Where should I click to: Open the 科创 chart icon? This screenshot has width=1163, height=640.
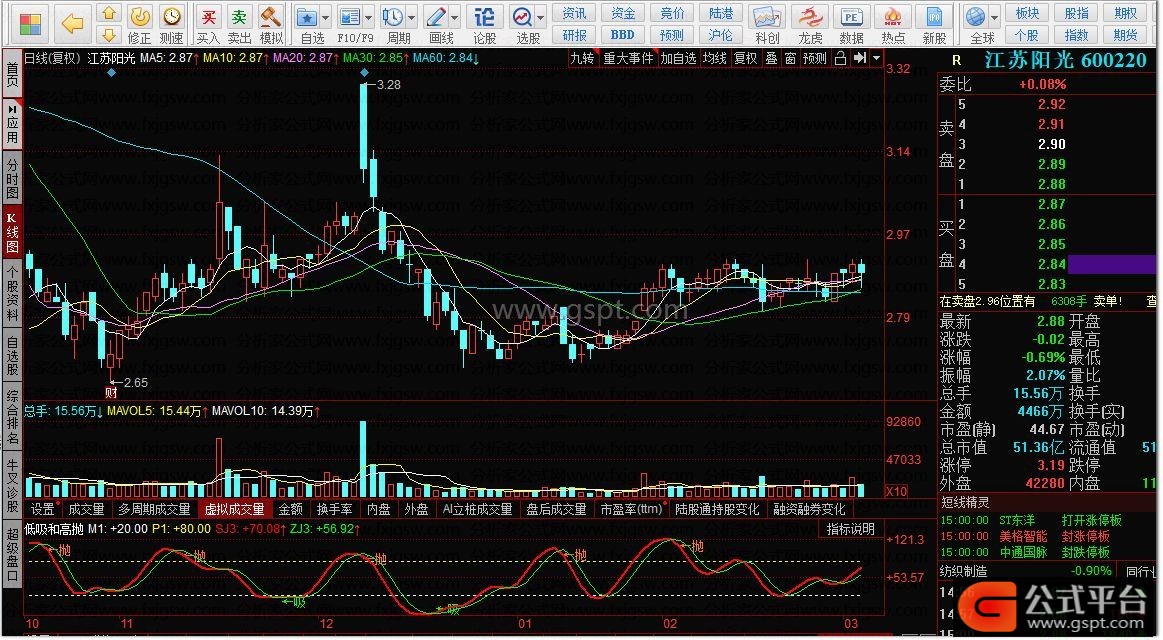click(767, 16)
